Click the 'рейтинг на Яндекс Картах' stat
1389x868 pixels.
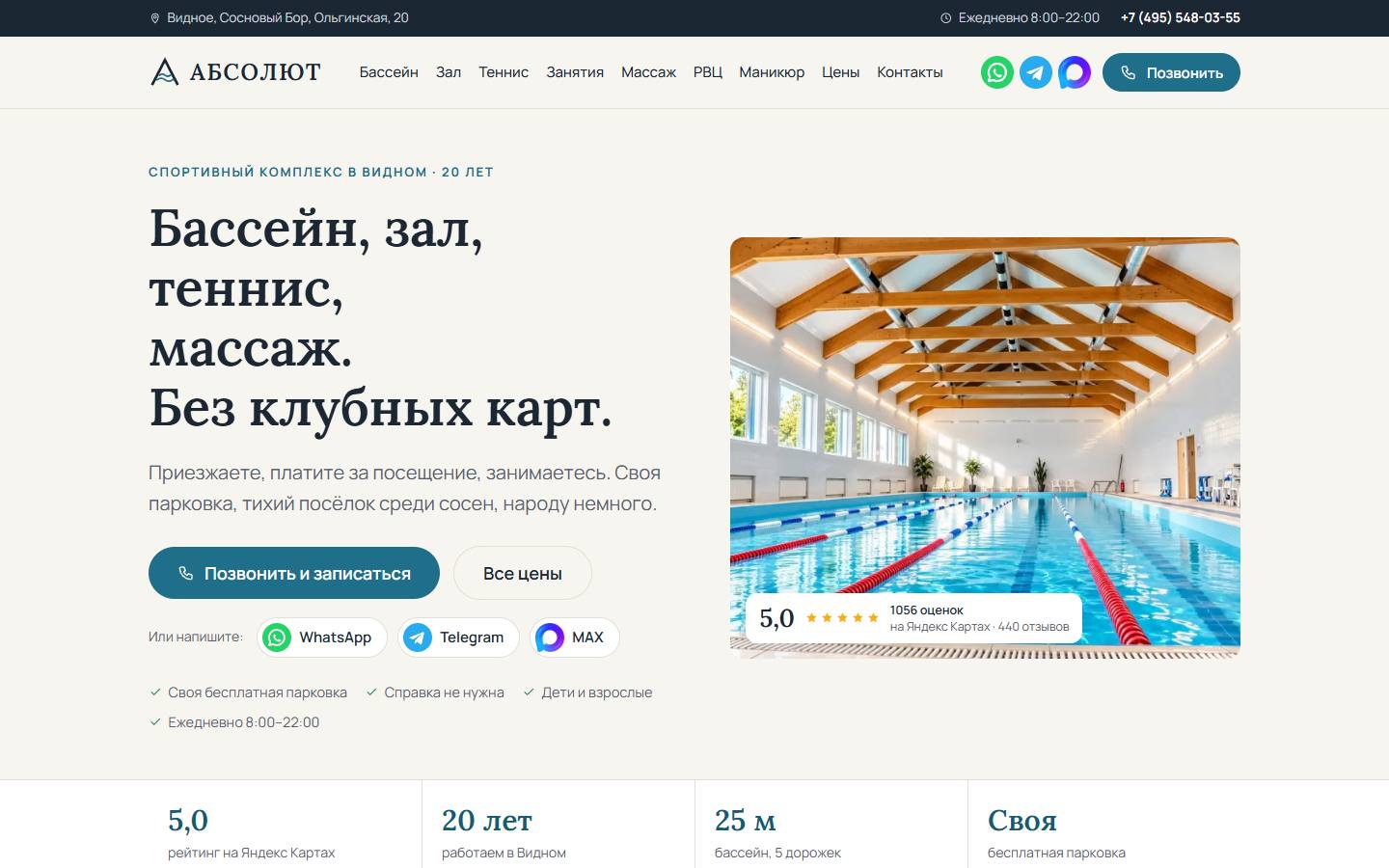(x=252, y=853)
